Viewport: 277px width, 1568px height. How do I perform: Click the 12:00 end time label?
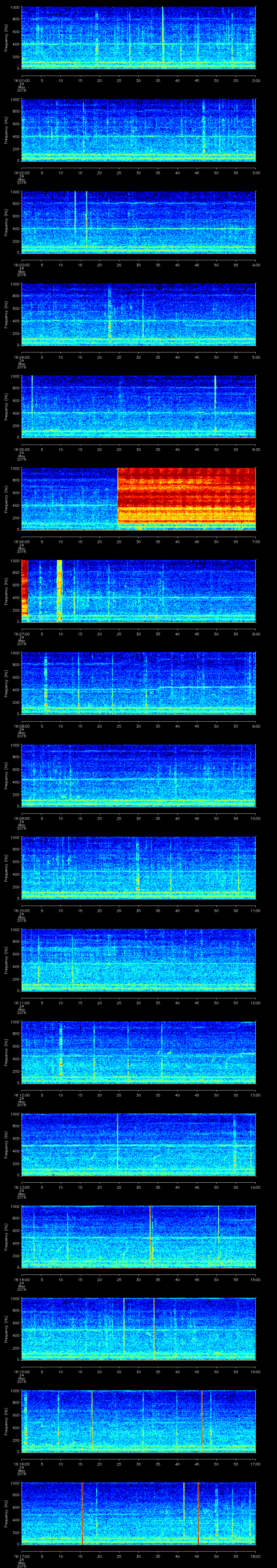[255, 1003]
